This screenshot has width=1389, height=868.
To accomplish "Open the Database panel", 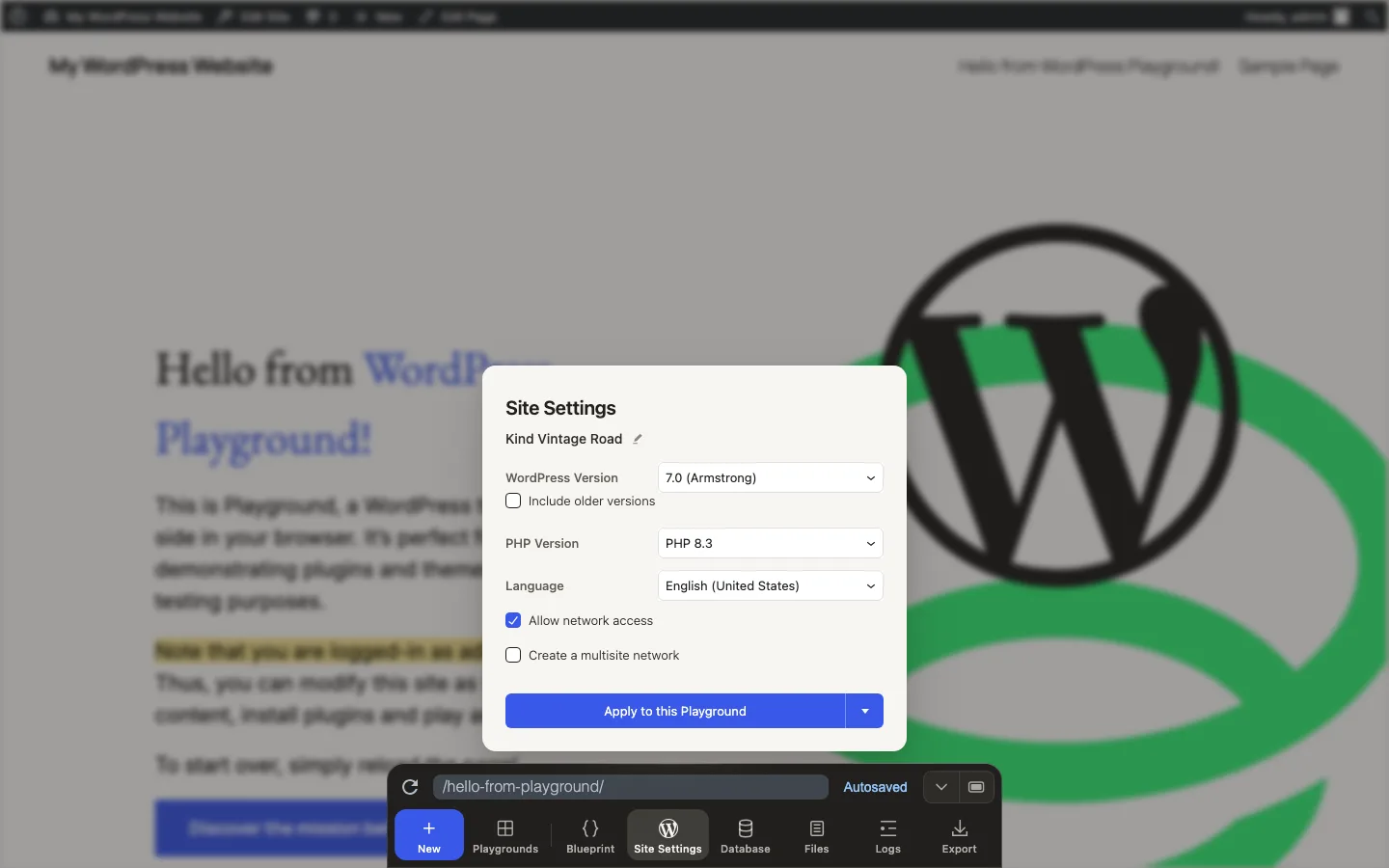I will [x=746, y=835].
